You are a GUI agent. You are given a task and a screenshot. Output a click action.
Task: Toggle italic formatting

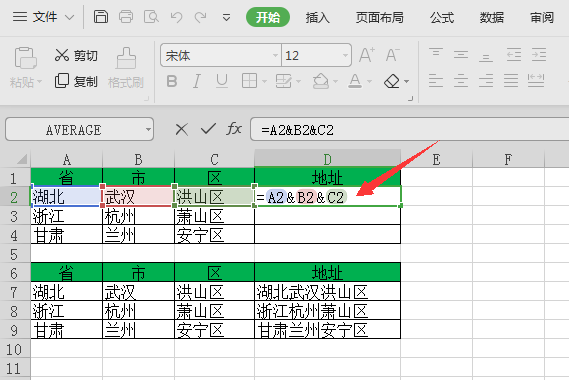[x=197, y=81]
